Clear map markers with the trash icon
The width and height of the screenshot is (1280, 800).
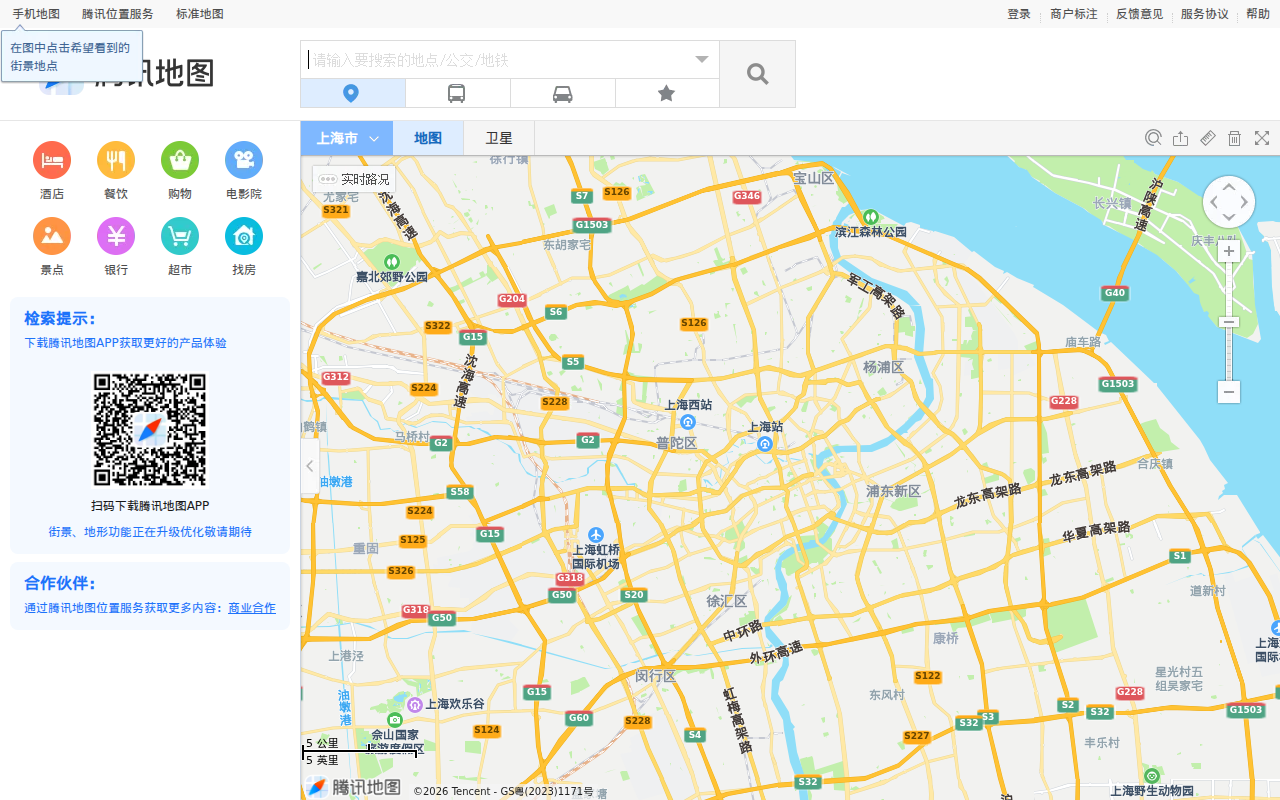click(x=1234, y=138)
